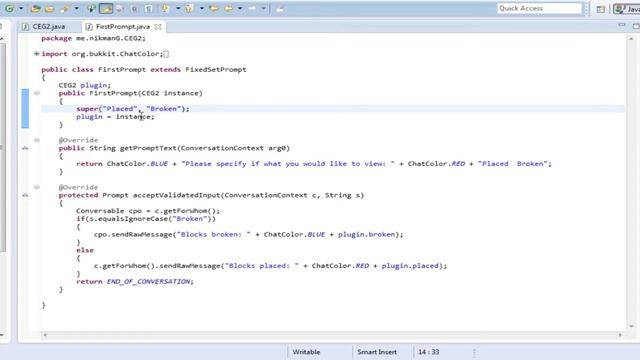This screenshot has height=360, width=640.
Task: Click the Back navigation arrow icon
Action: click(x=229, y=8)
